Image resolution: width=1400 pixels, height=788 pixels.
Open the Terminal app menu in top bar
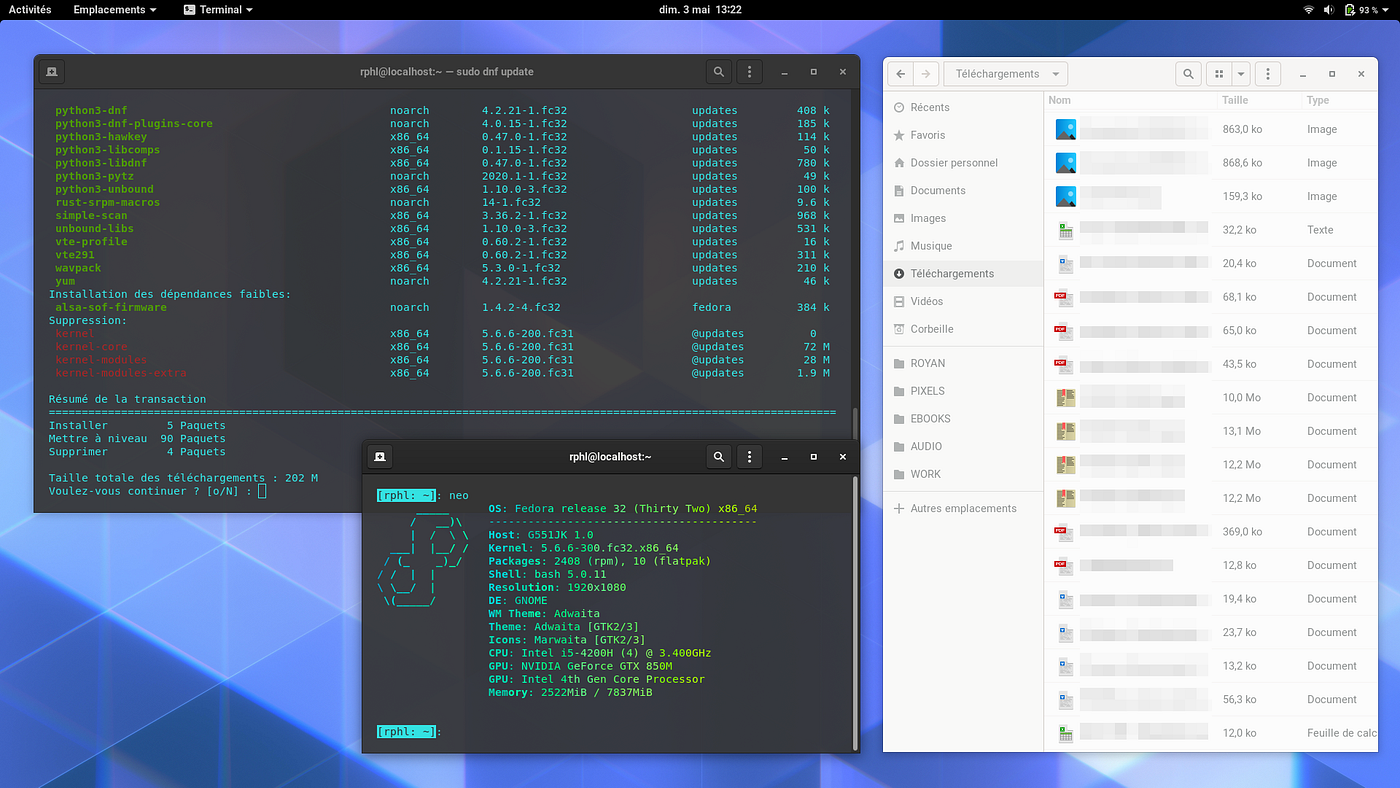(218, 10)
